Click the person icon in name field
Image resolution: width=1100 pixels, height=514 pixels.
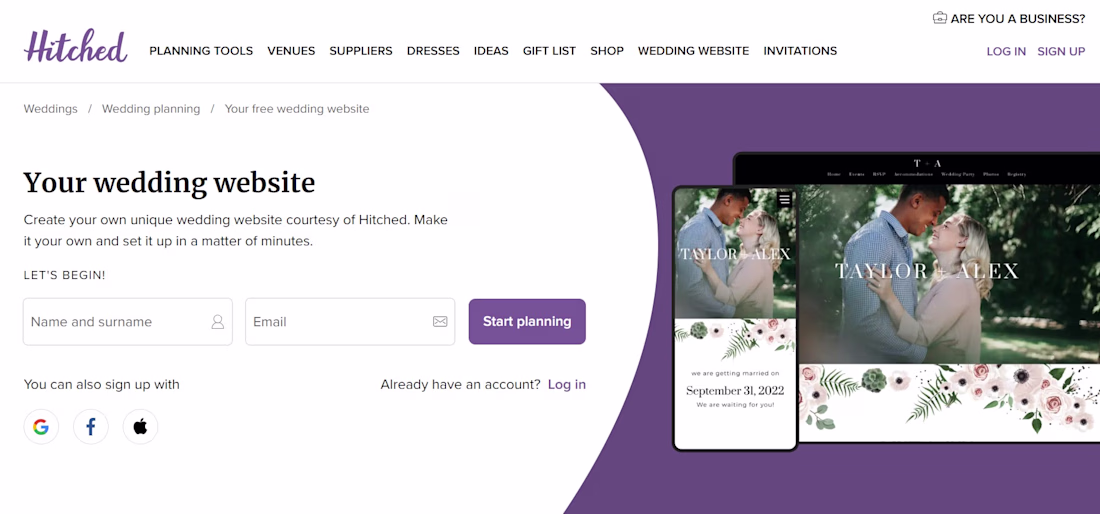(217, 322)
